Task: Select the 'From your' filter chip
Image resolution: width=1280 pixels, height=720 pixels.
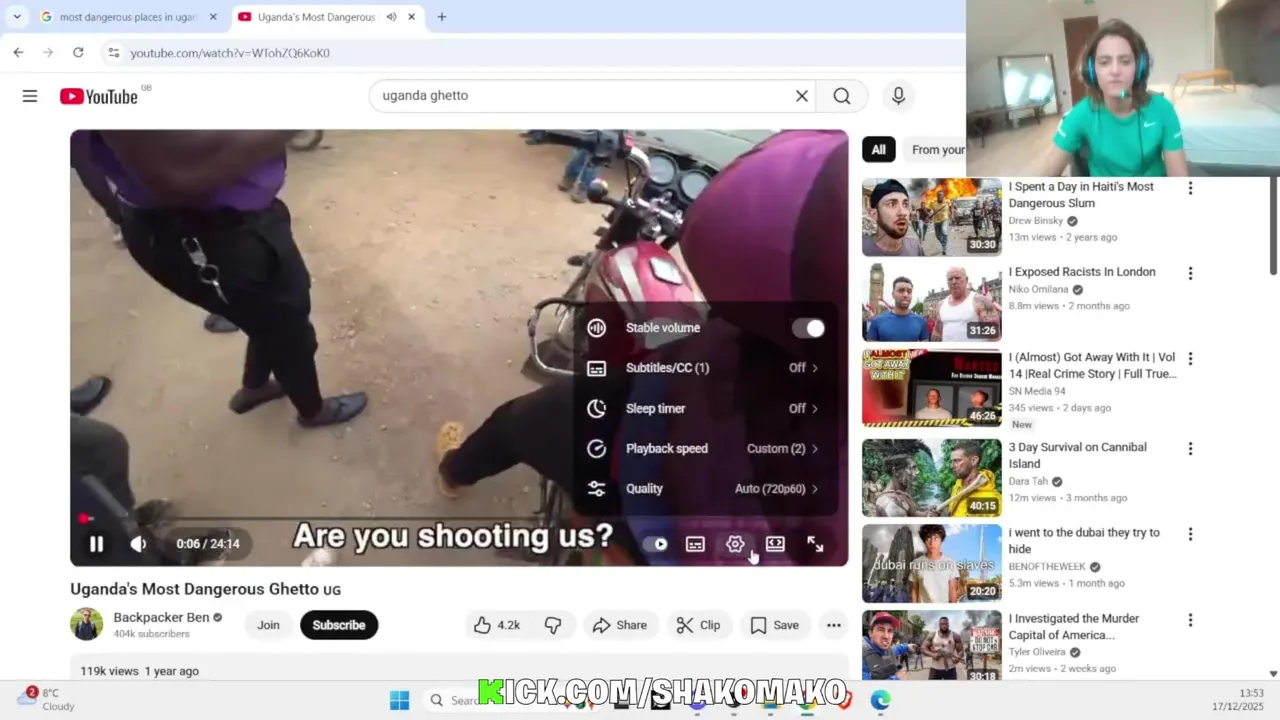Action: (937, 150)
